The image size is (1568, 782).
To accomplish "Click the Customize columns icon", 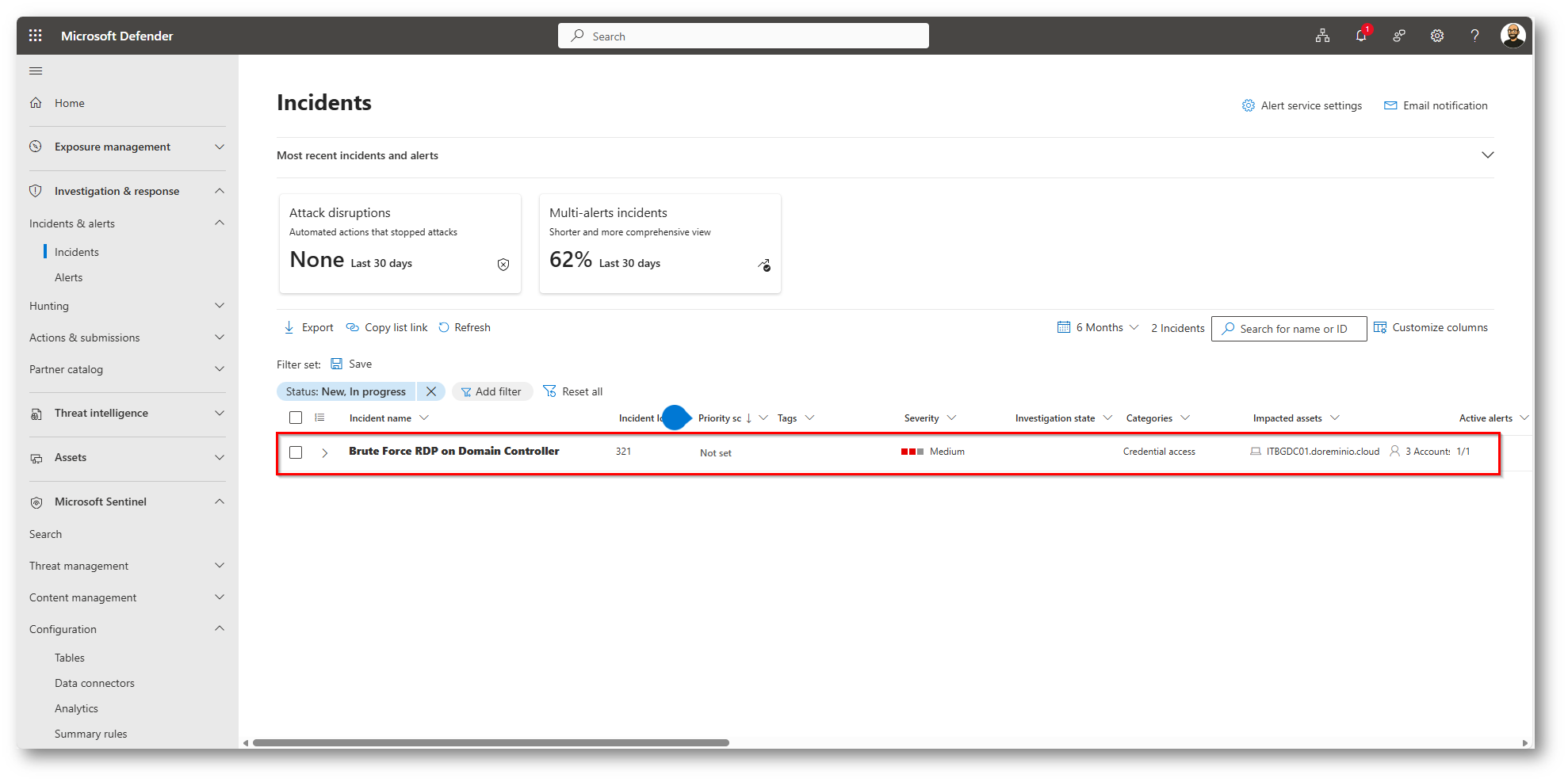I will (1380, 327).
